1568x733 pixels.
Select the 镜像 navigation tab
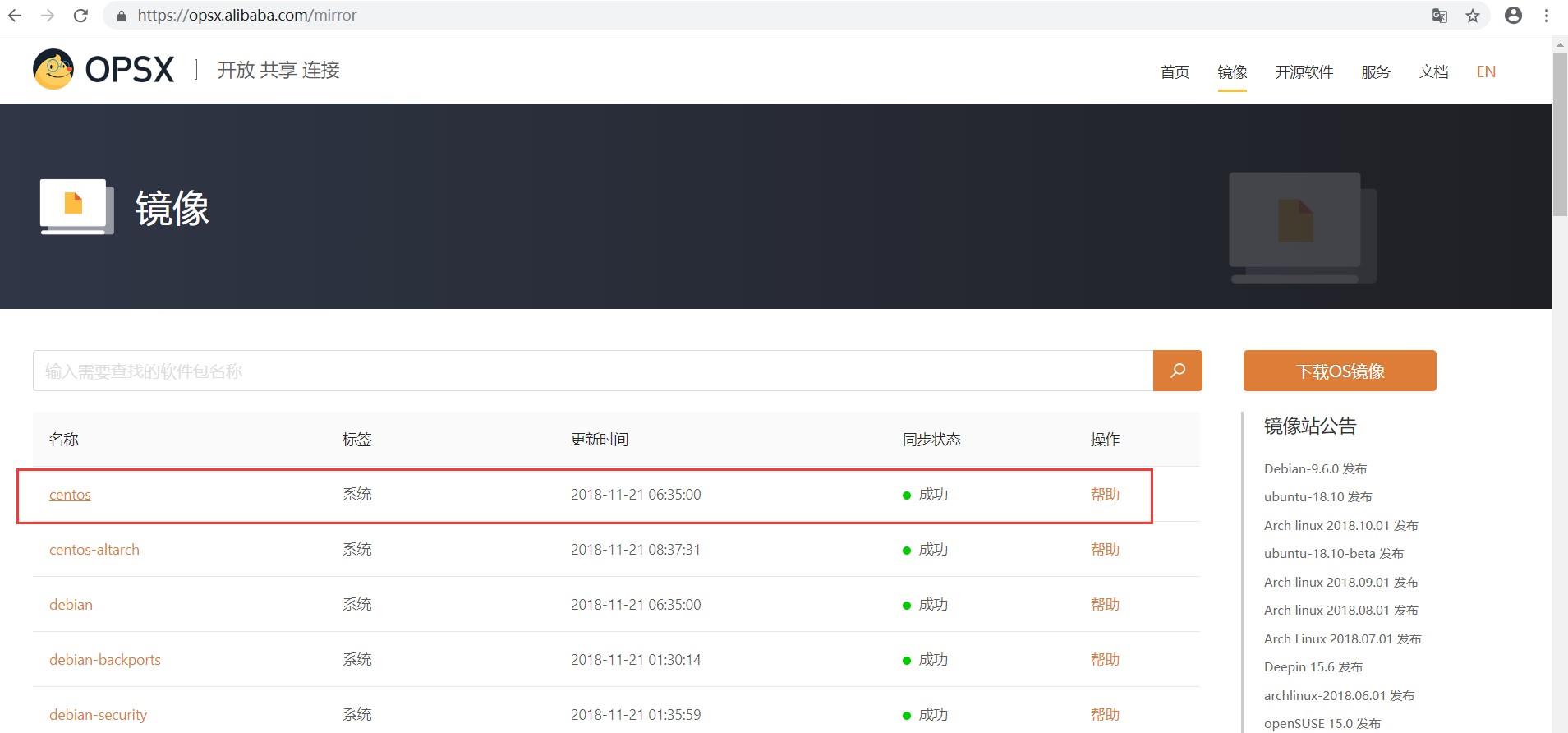pos(1232,72)
